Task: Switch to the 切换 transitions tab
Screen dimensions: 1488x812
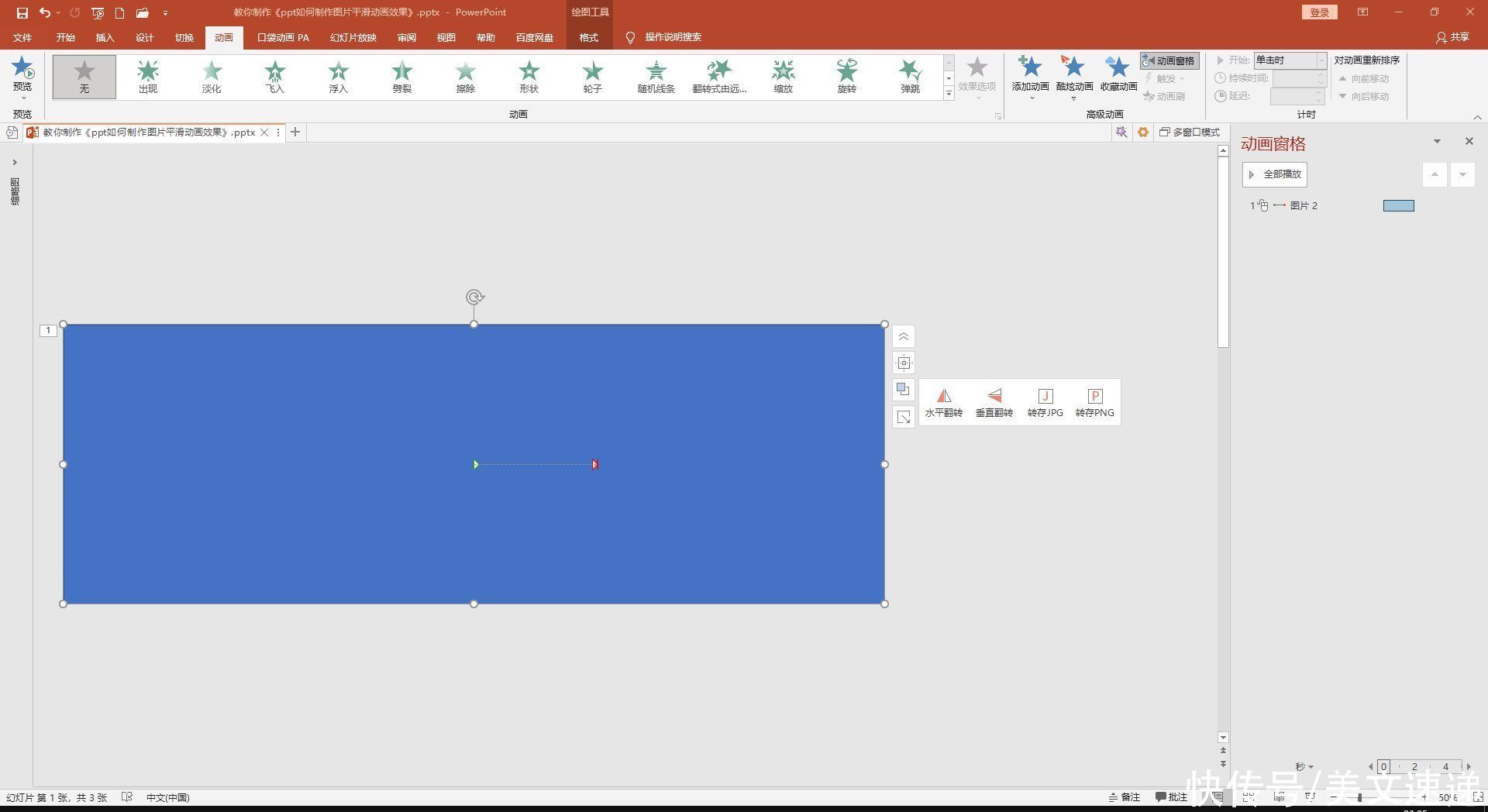Action: [184, 37]
